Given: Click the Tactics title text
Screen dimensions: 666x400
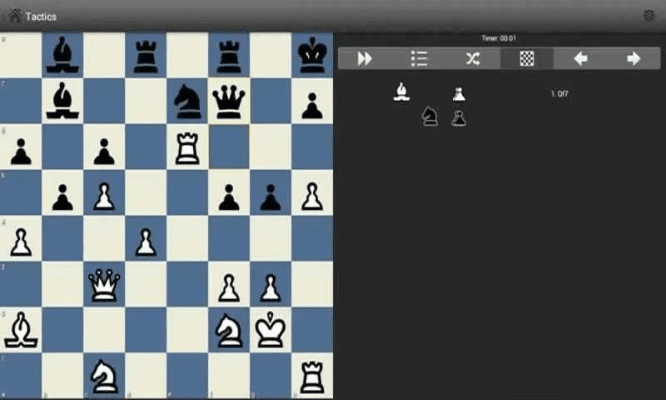Looking at the screenshot, I should [x=41, y=17].
